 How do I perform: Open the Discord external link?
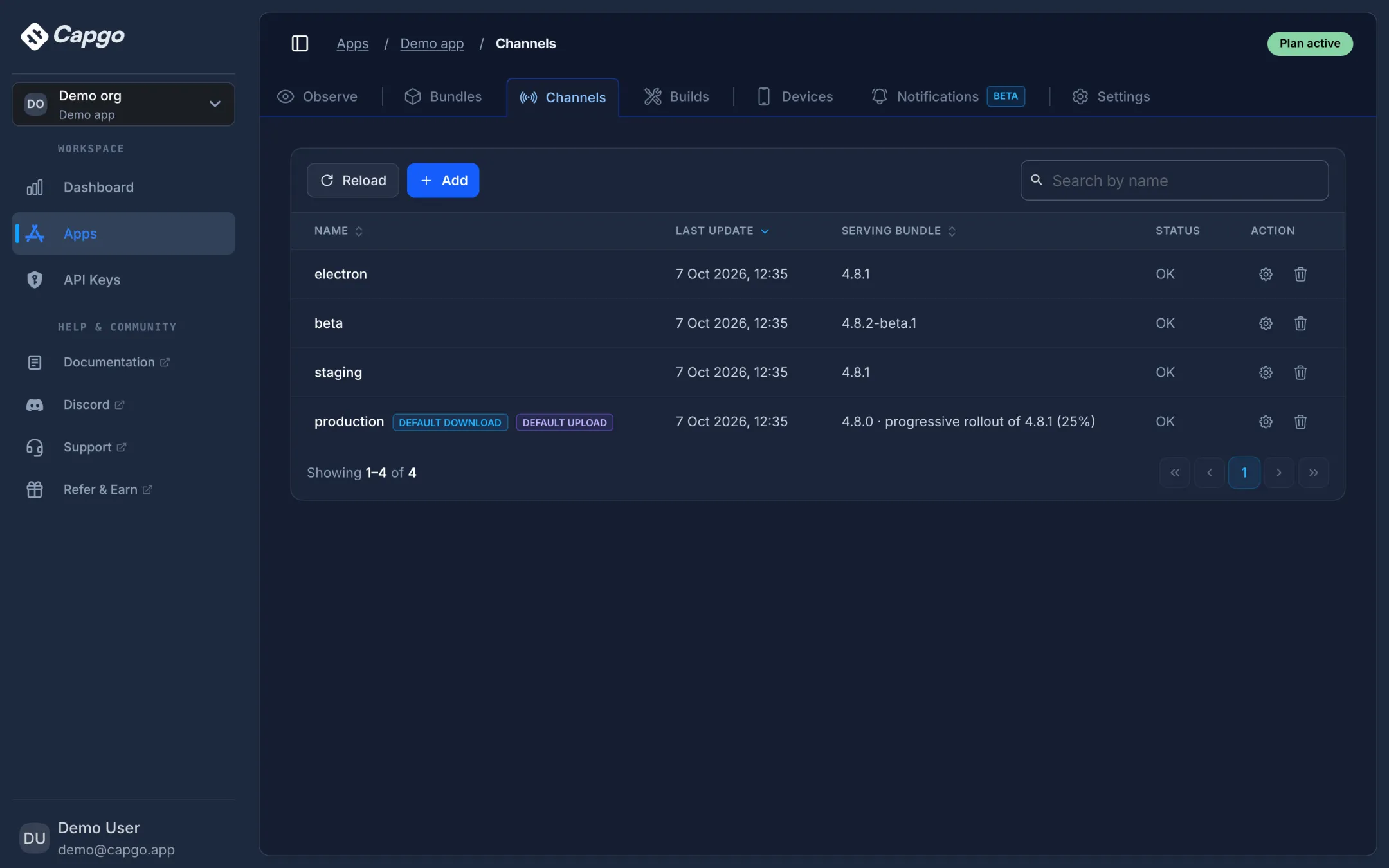pos(123,405)
